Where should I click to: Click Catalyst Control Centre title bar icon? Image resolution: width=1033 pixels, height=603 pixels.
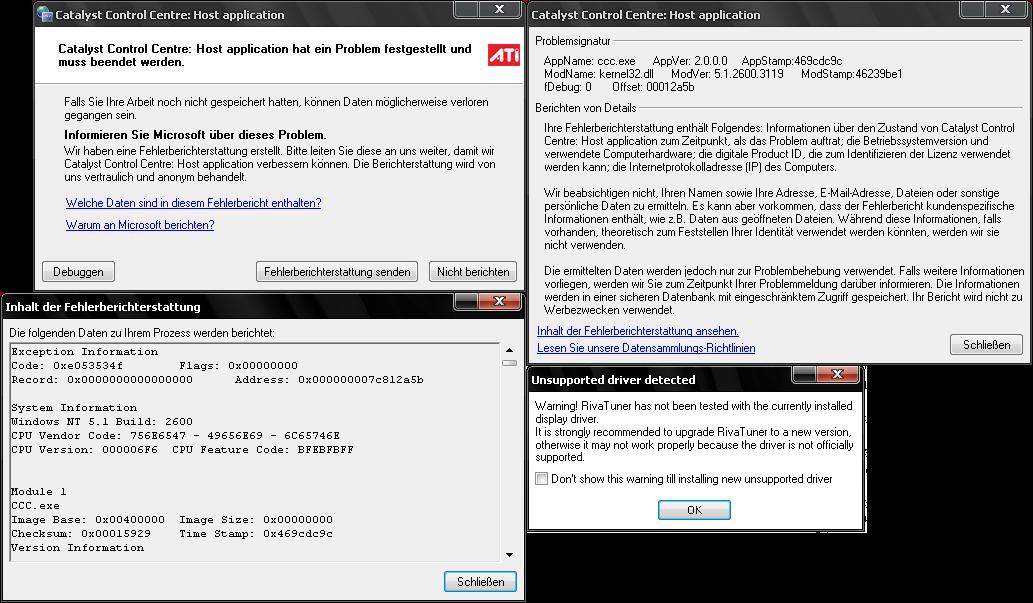(x=45, y=14)
